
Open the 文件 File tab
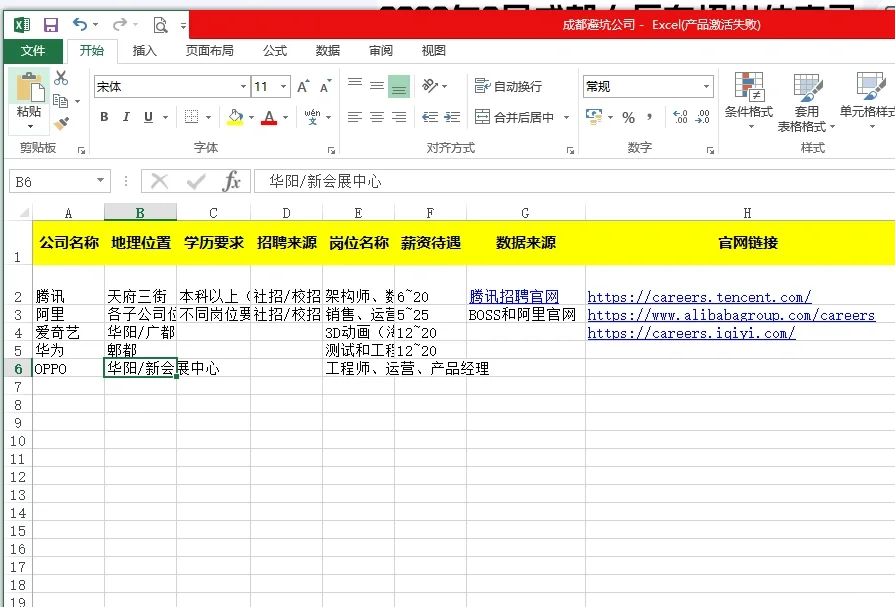33,51
